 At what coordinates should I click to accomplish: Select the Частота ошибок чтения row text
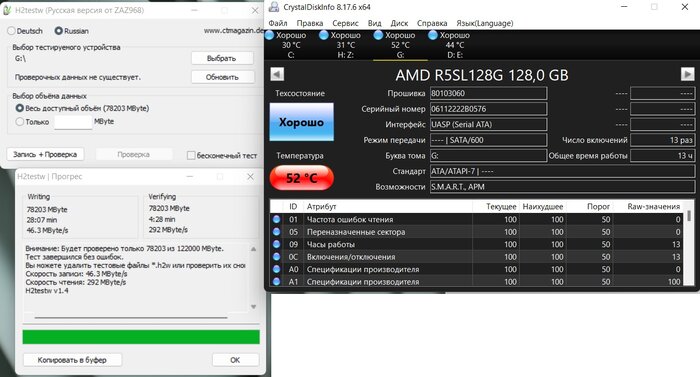pos(350,219)
